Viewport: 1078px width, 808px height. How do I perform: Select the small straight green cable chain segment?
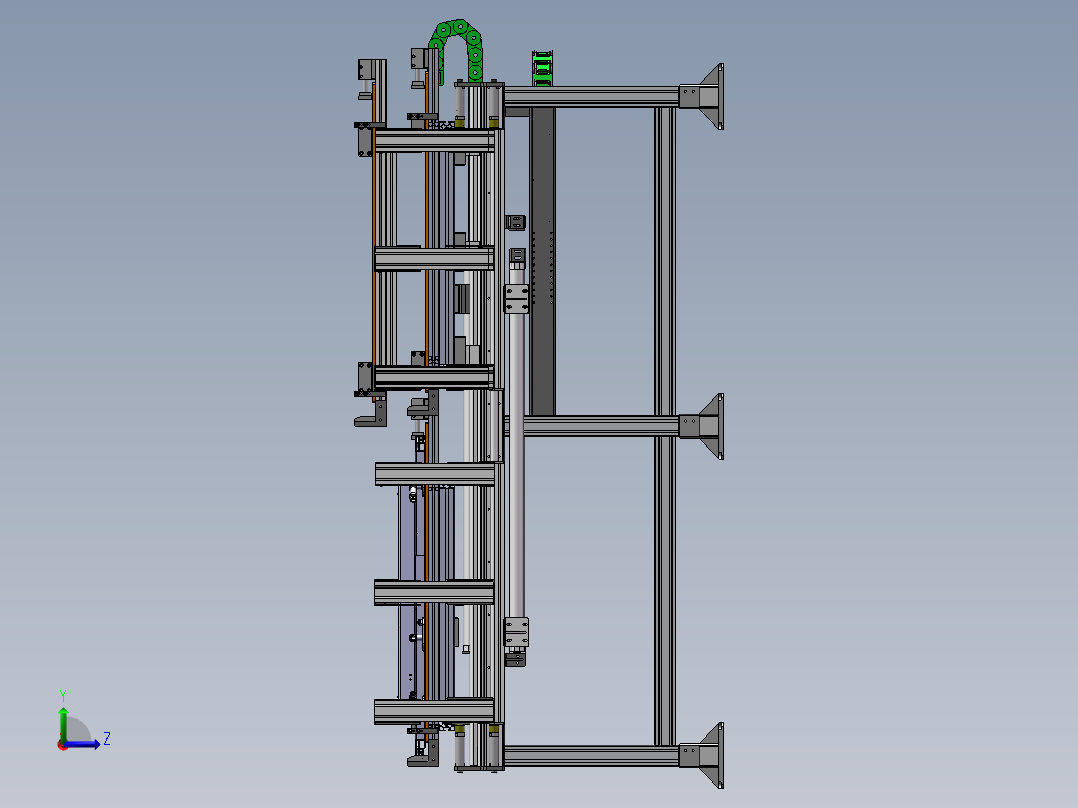pyautogui.click(x=542, y=68)
